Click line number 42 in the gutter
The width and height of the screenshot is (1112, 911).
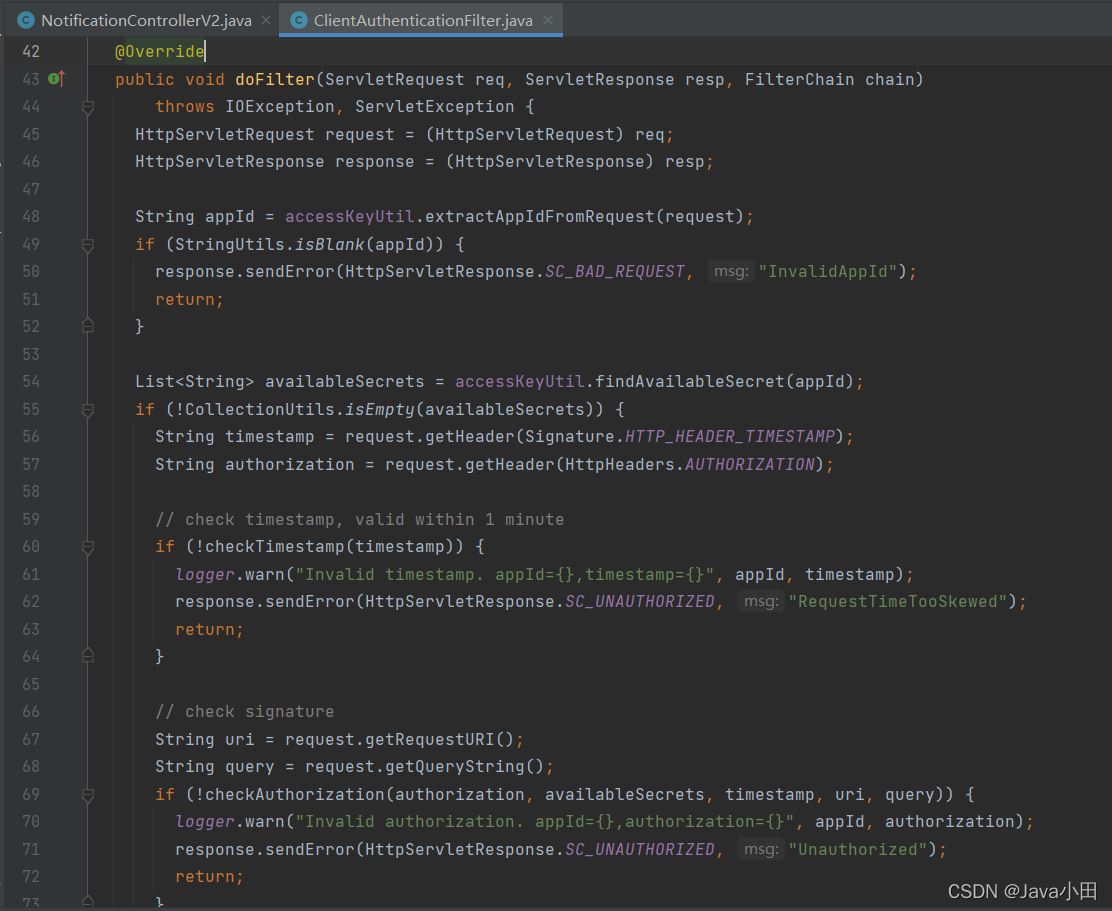click(x=31, y=52)
